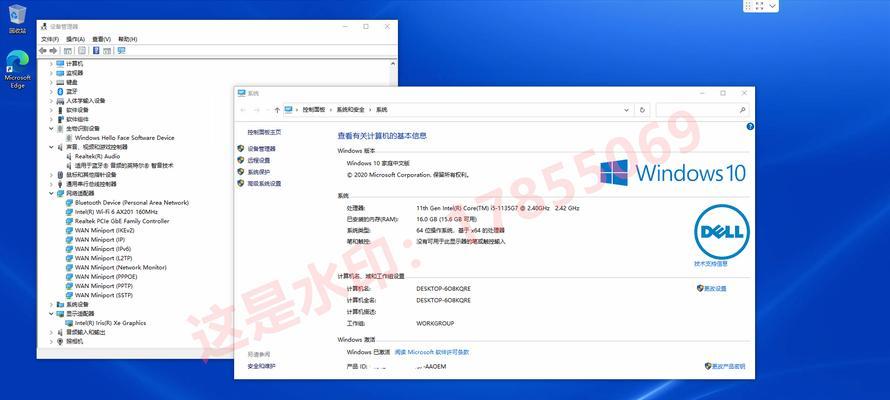Viewport: 890px width, 400px height.
Task: Click the 系统和安全 breadcrumb in address bar
Action: pyautogui.click(x=350, y=110)
